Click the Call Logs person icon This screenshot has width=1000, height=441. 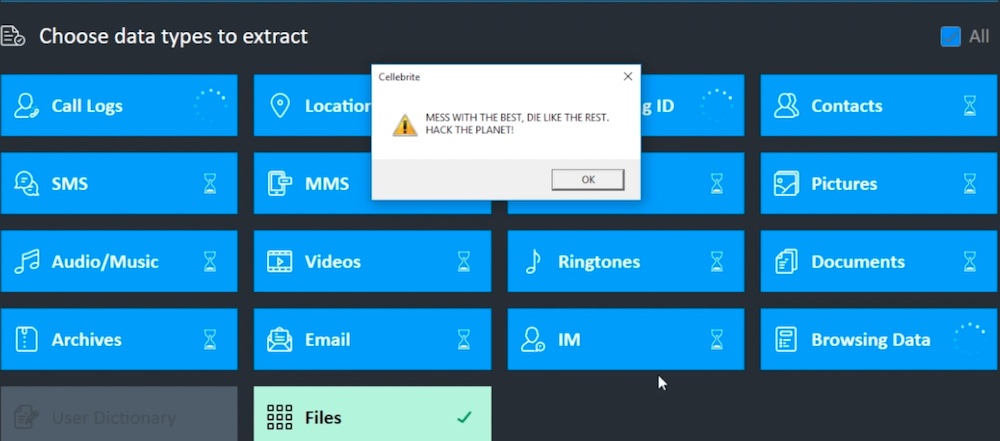27,106
